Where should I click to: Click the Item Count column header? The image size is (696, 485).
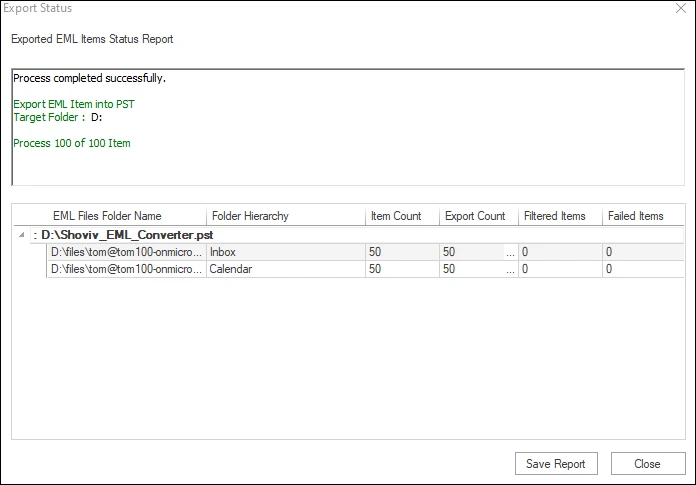point(402,216)
